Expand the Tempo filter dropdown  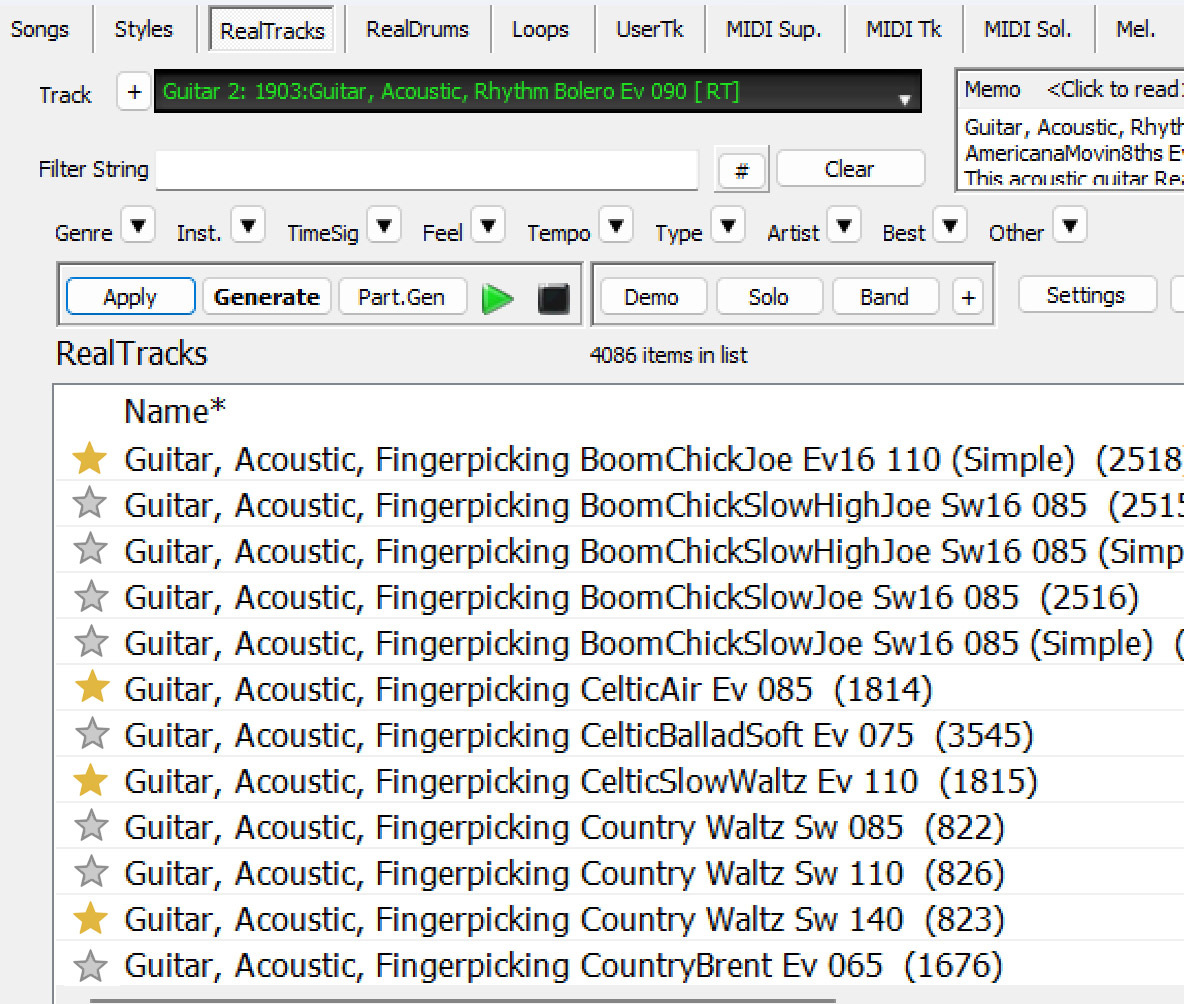tap(616, 225)
